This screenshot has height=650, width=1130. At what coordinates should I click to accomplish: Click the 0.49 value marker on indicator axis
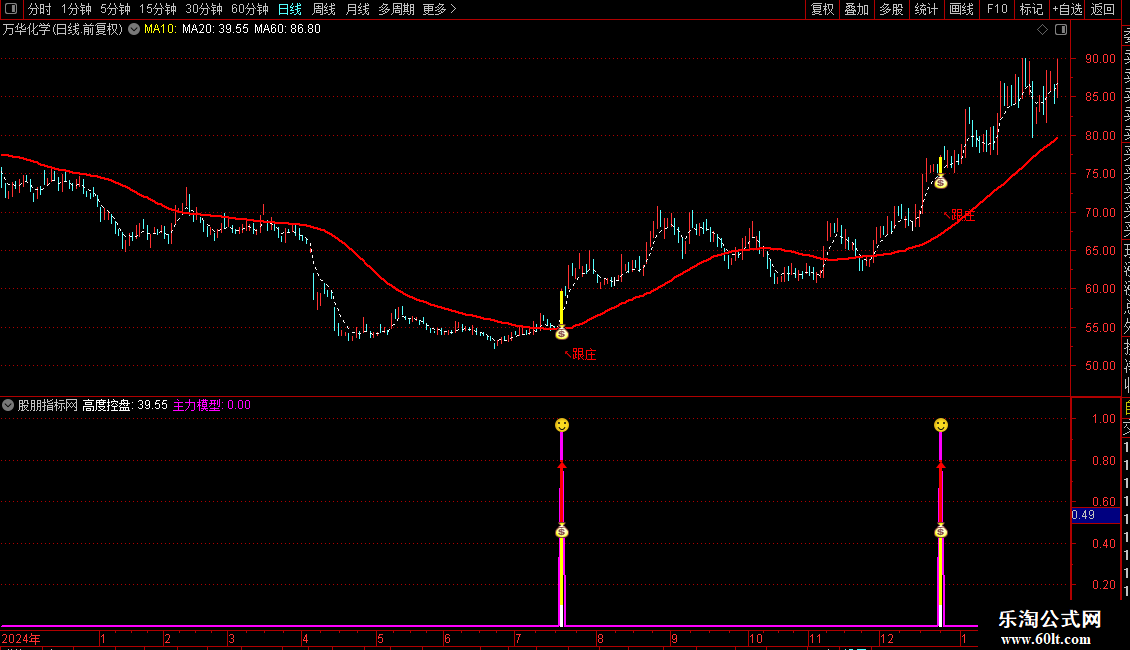1095,515
